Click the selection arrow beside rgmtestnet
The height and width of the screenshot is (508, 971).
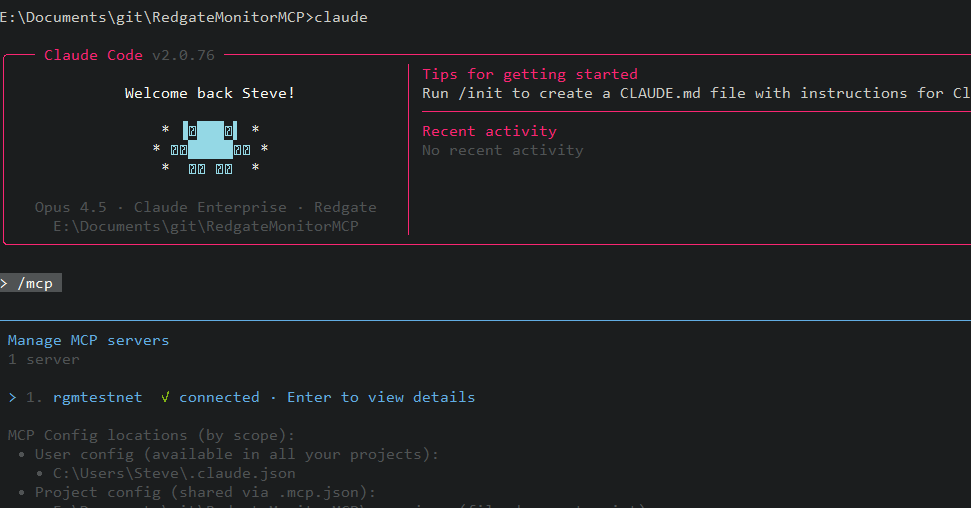pyautogui.click(x=12, y=397)
